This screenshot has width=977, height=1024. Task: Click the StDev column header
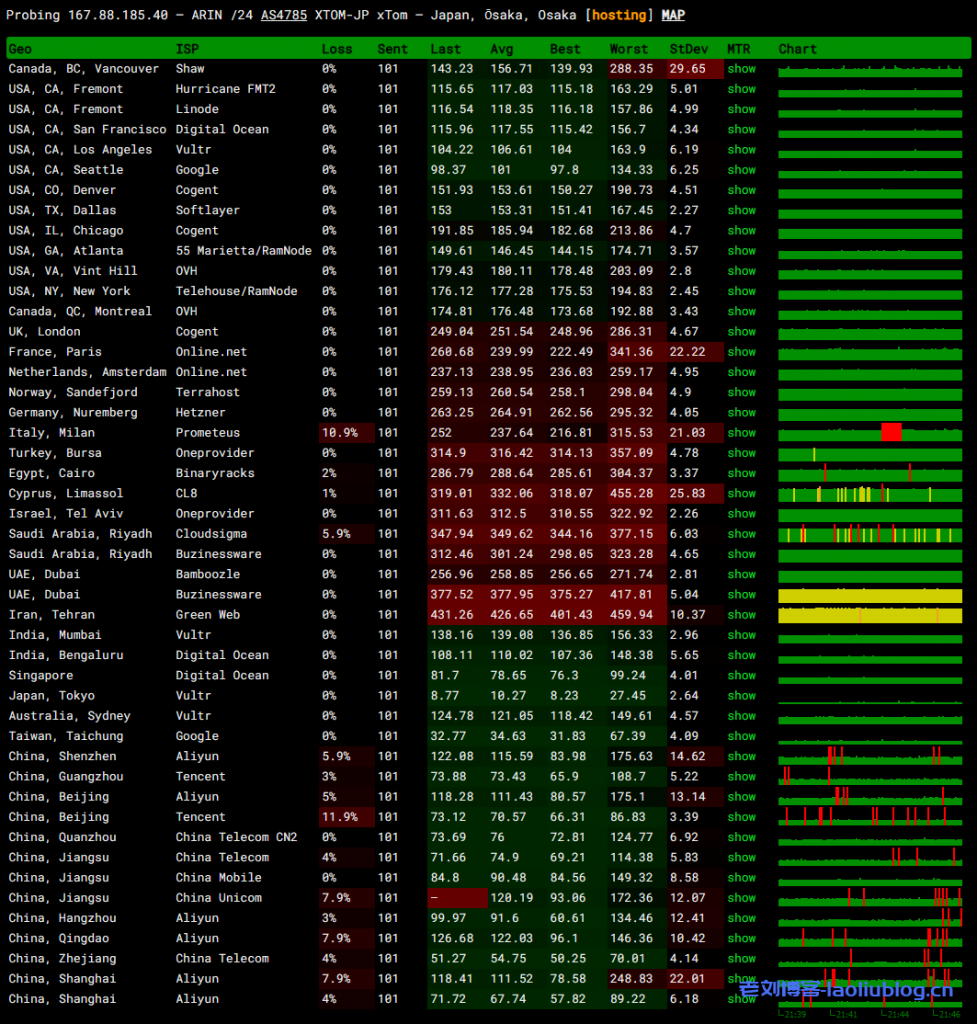tap(688, 49)
